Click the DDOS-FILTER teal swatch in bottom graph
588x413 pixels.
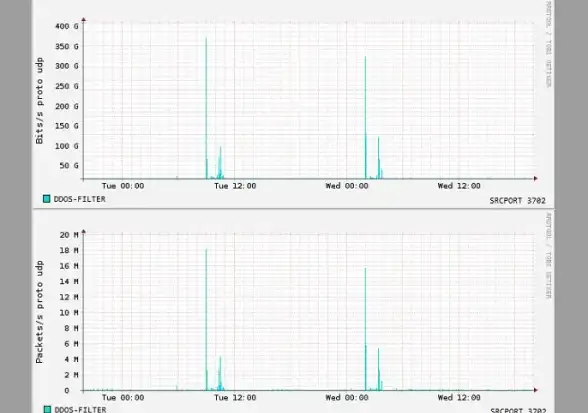coord(47,409)
